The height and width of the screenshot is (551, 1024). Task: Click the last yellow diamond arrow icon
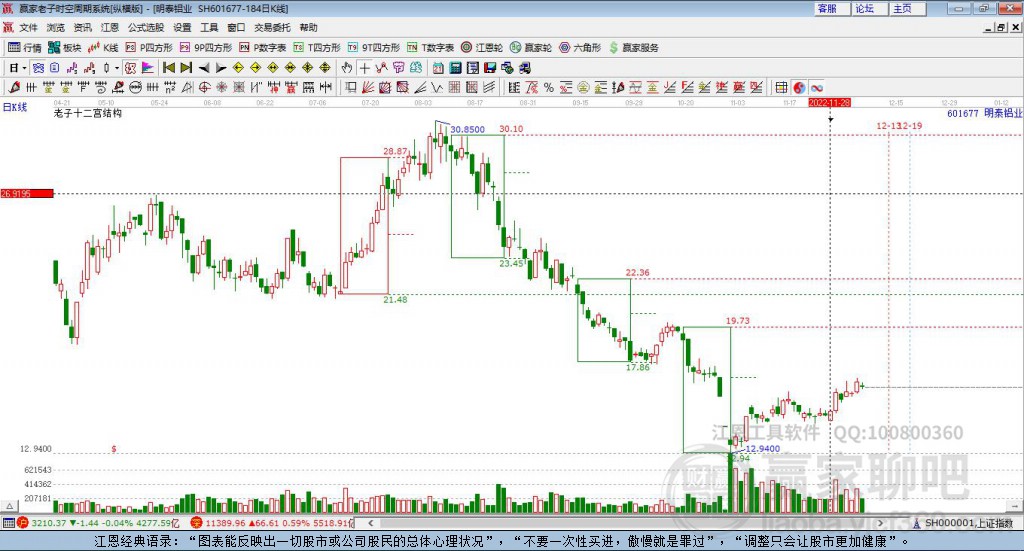coord(325,68)
